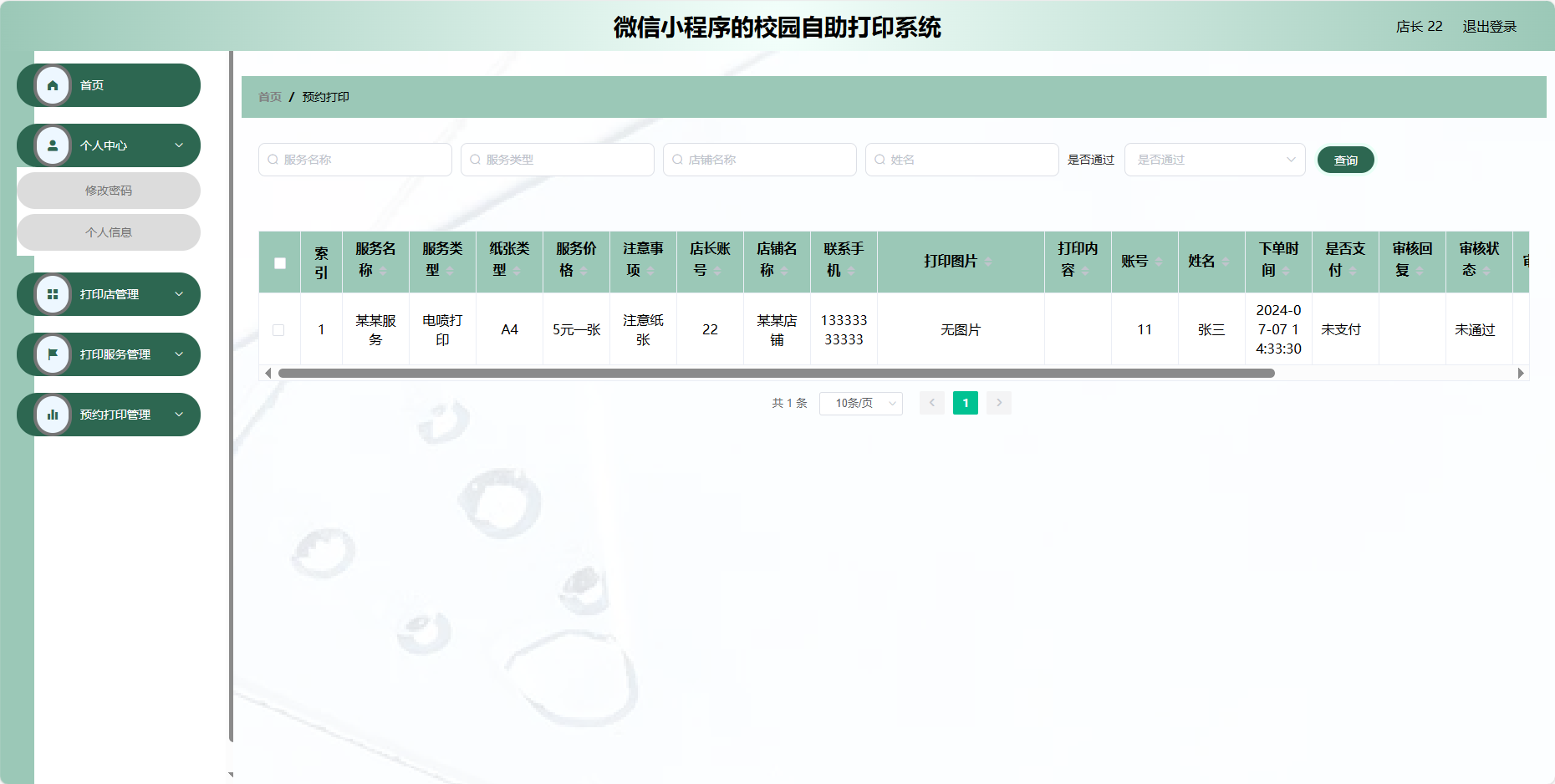Click the 无图片 cell
The height and width of the screenshot is (784, 1555).
point(961,330)
